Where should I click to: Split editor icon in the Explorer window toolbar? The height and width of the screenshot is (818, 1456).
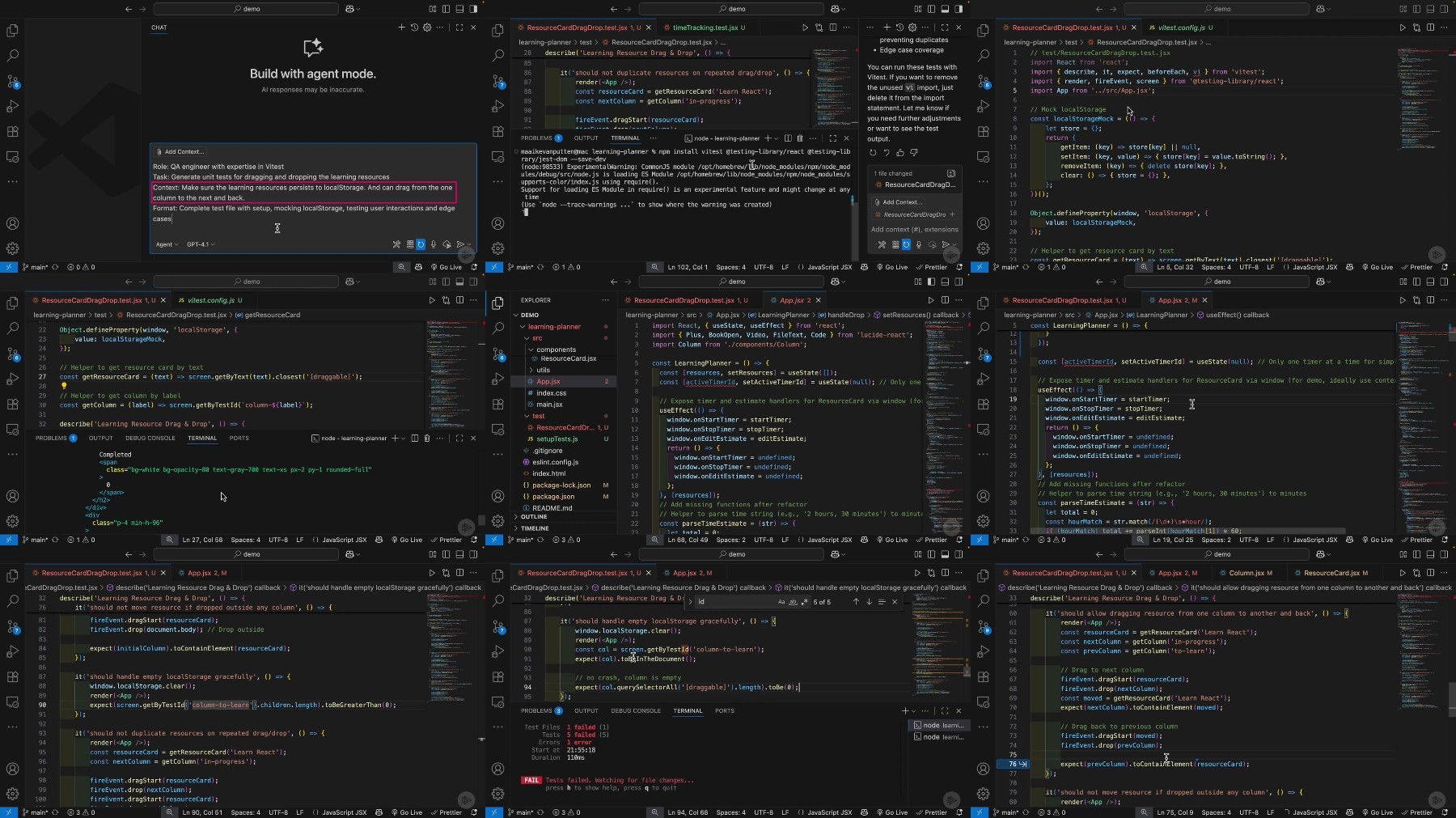pos(945,300)
